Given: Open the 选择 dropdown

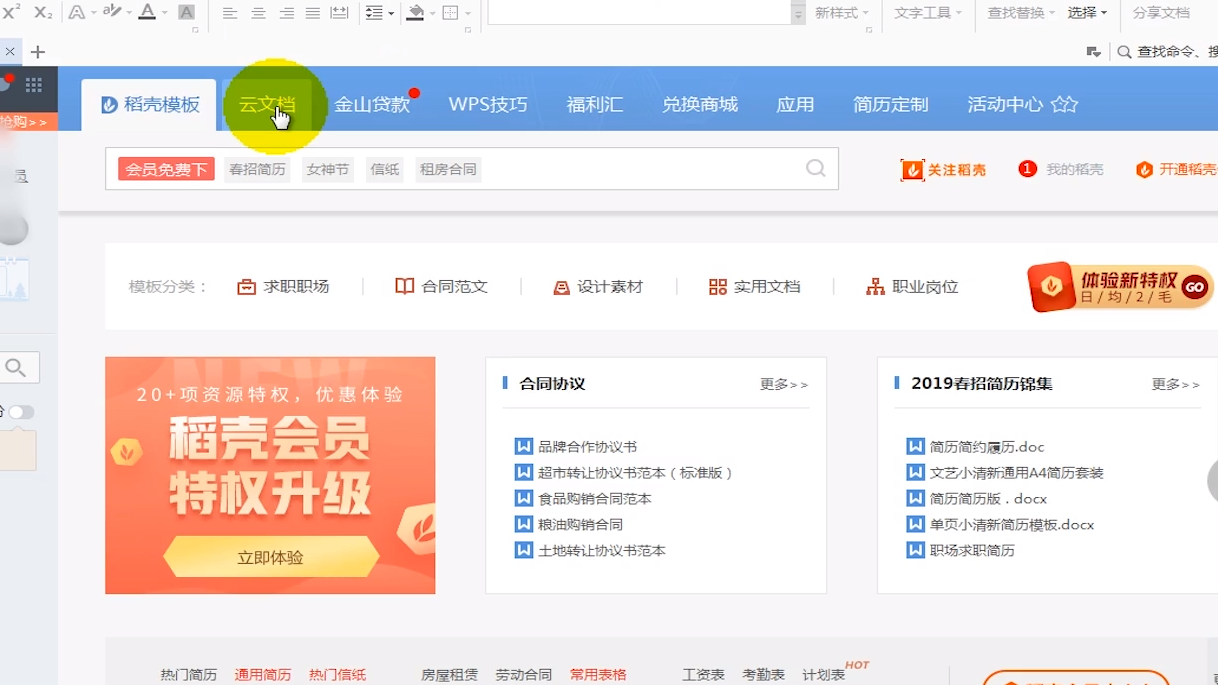Looking at the screenshot, I should tap(1087, 13).
